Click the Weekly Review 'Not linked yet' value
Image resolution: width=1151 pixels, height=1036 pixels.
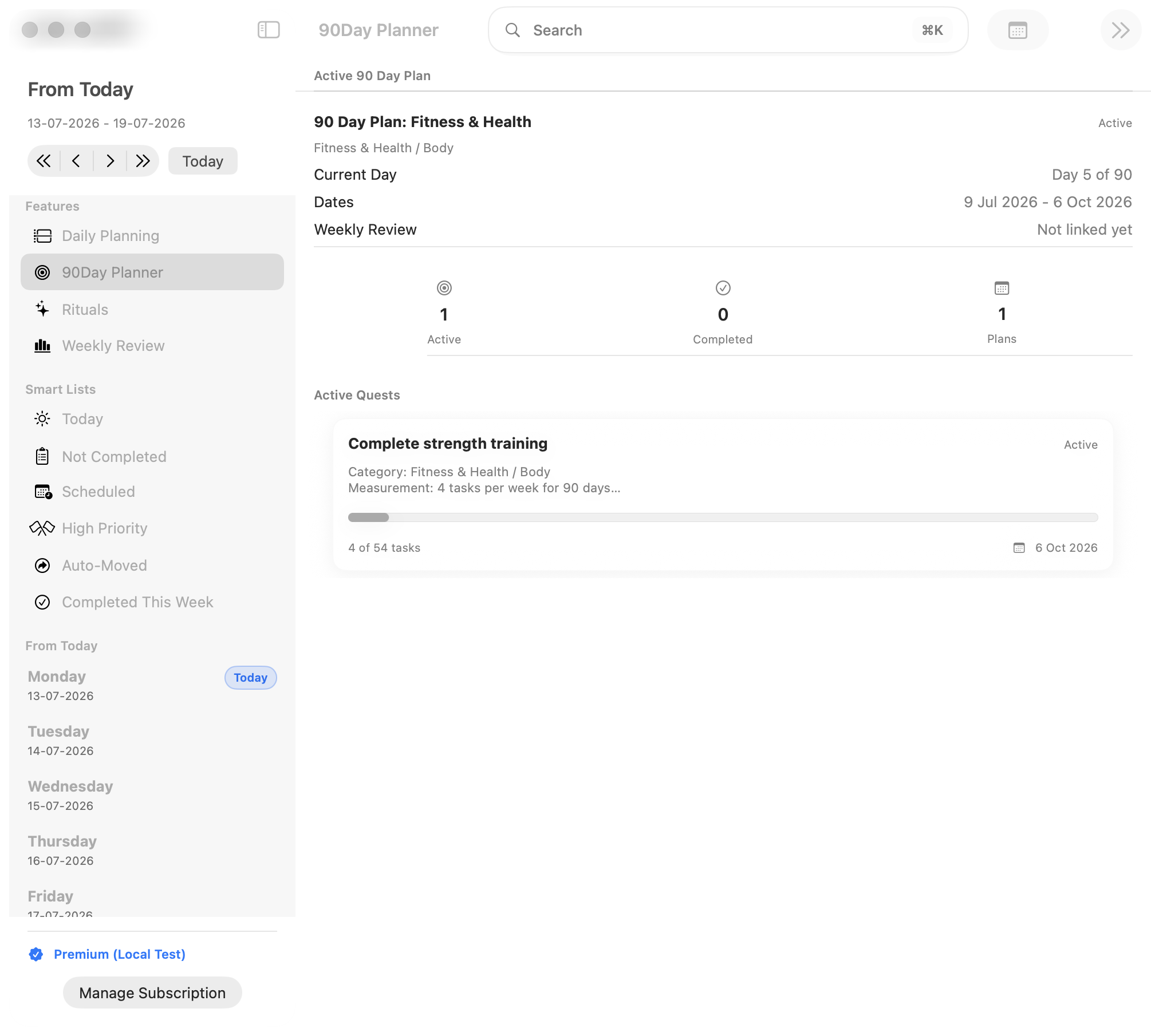1085,230
